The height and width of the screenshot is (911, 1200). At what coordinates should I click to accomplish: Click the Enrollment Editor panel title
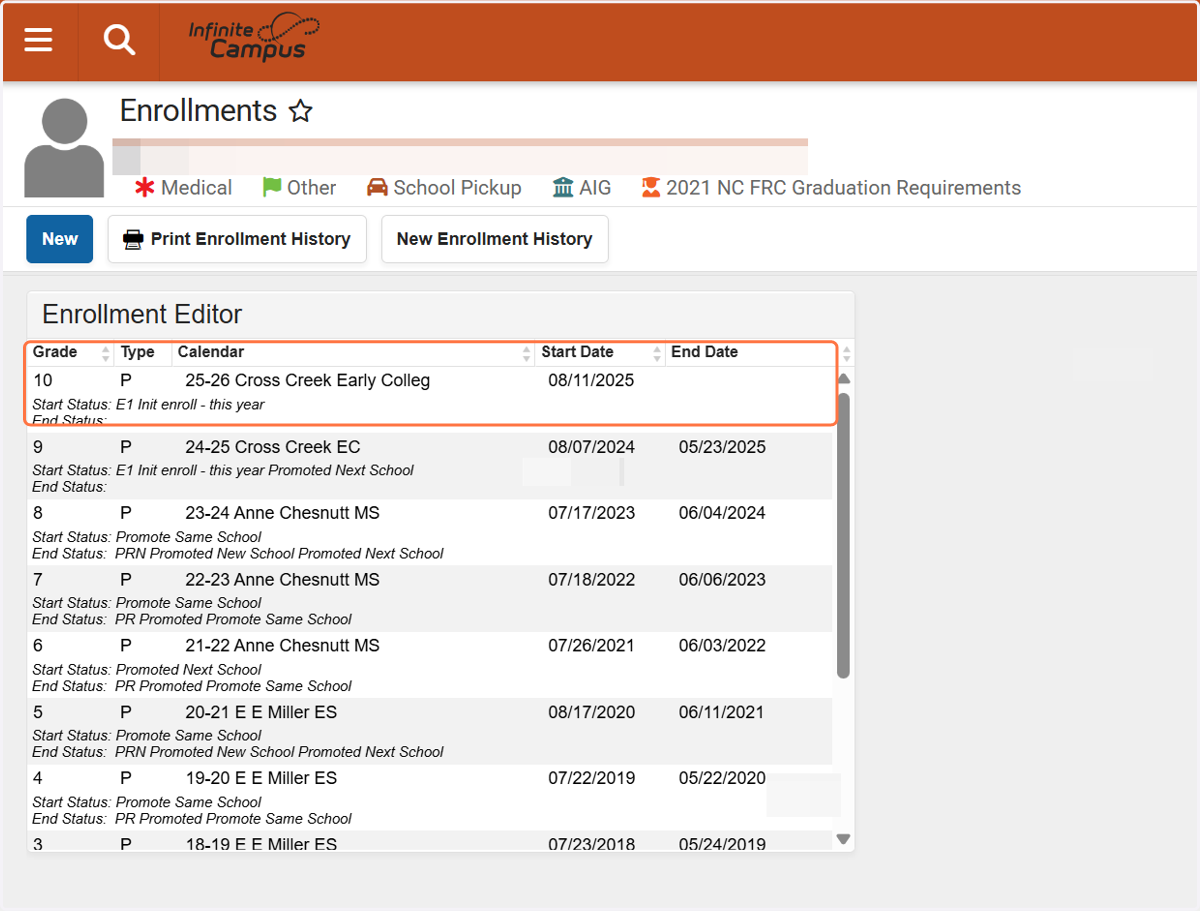point(142,314)
